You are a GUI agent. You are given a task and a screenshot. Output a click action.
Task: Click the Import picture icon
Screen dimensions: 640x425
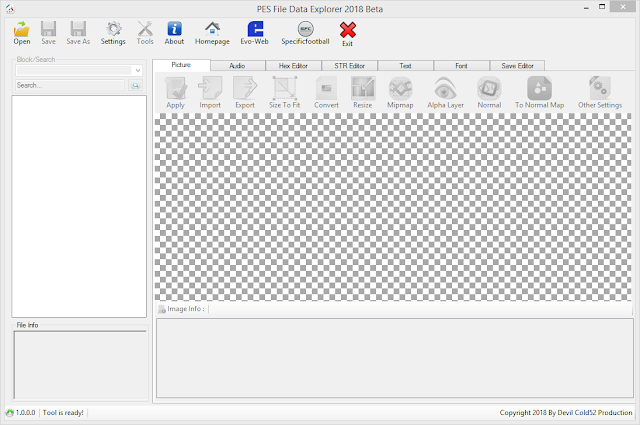[210, 88]
